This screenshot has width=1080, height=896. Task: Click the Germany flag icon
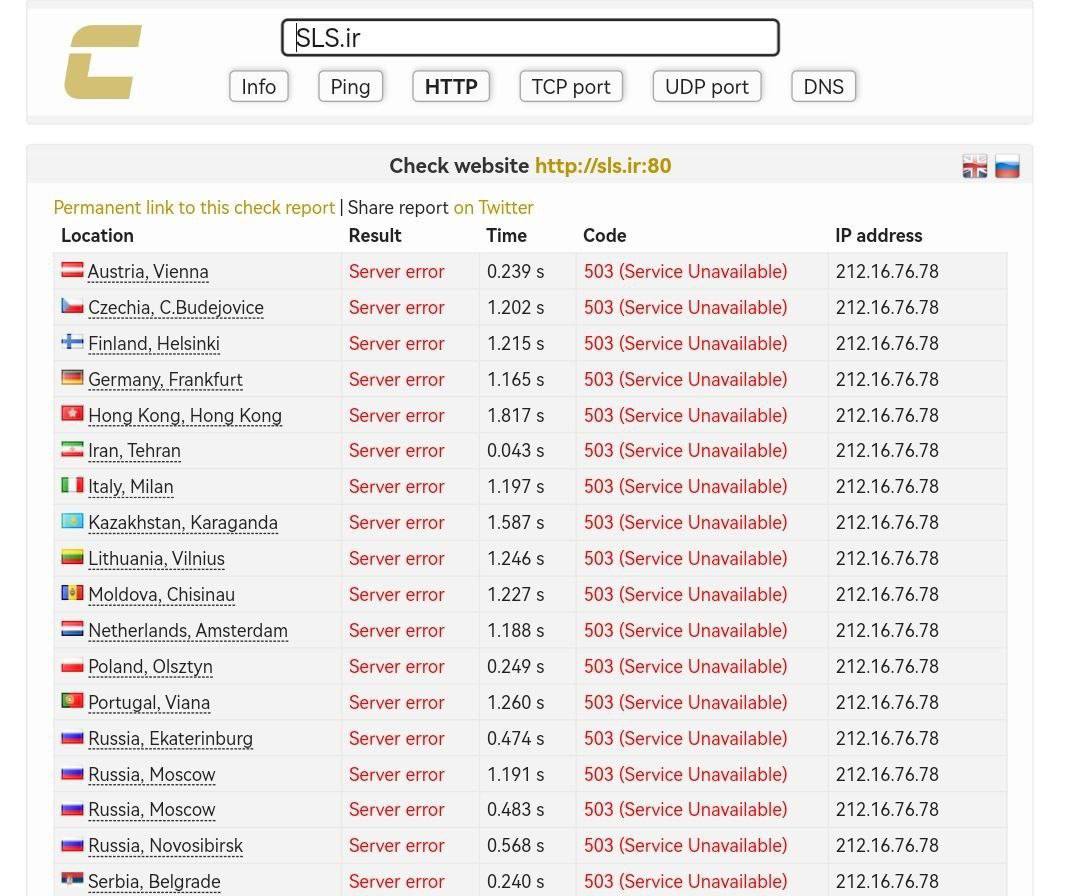click(x=72, y=377)
